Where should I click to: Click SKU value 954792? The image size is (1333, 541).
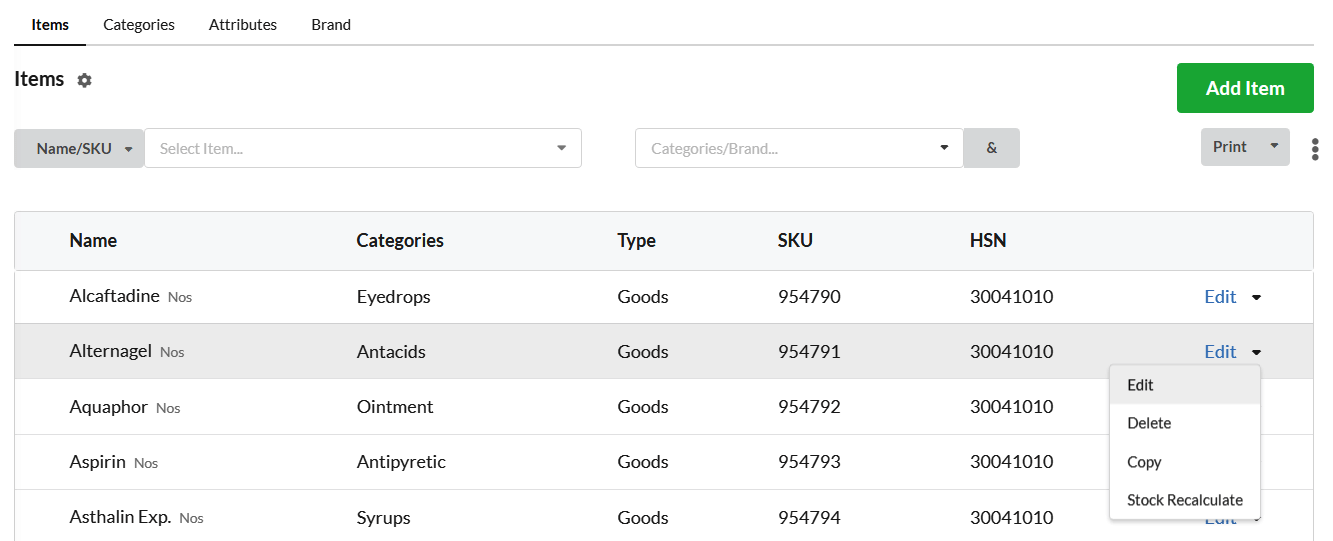click(x=809, y=407)
